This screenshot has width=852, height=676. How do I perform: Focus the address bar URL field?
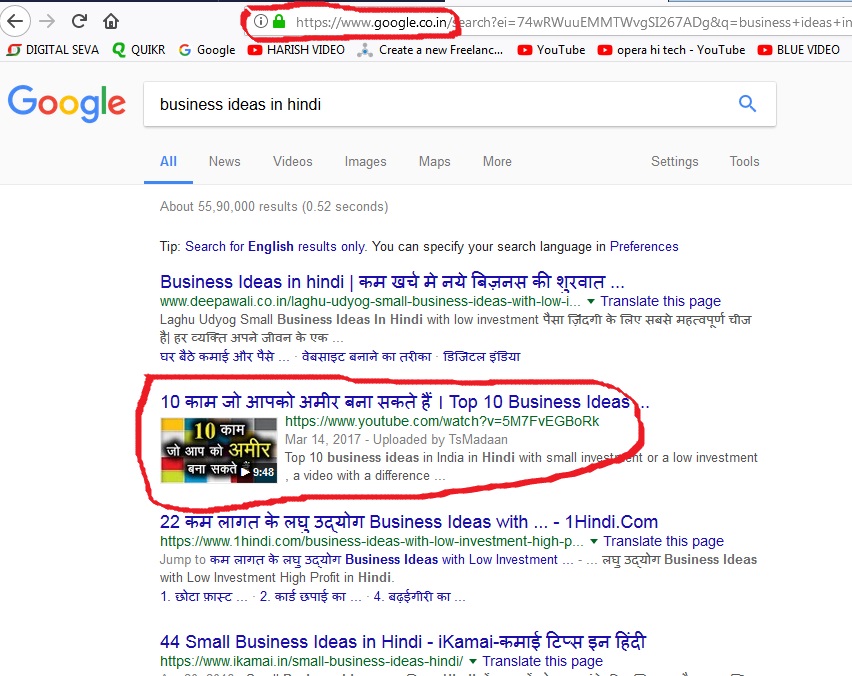coord(549,22)
